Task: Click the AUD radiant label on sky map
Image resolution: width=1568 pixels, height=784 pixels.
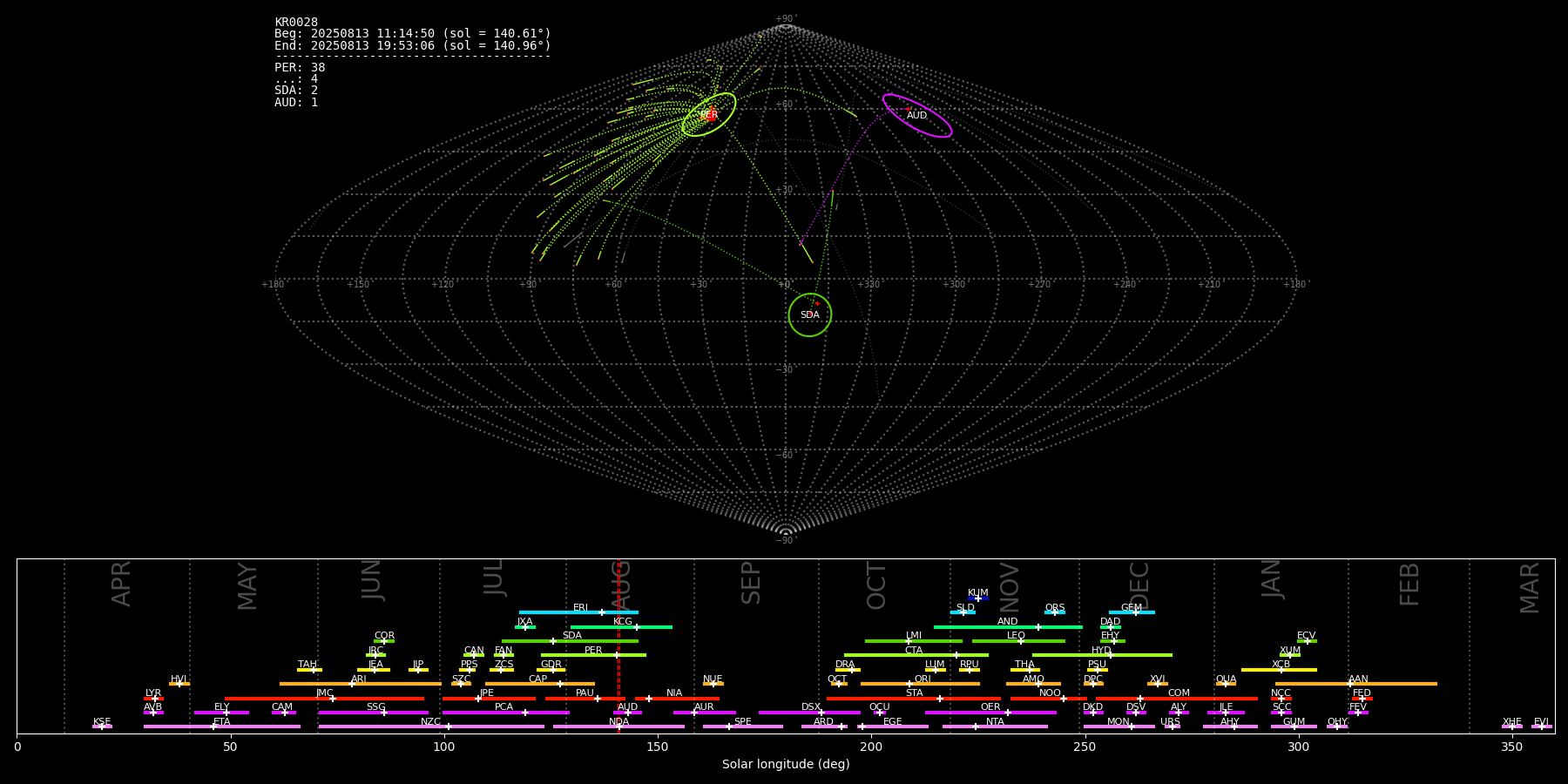Action: [917, 115]
